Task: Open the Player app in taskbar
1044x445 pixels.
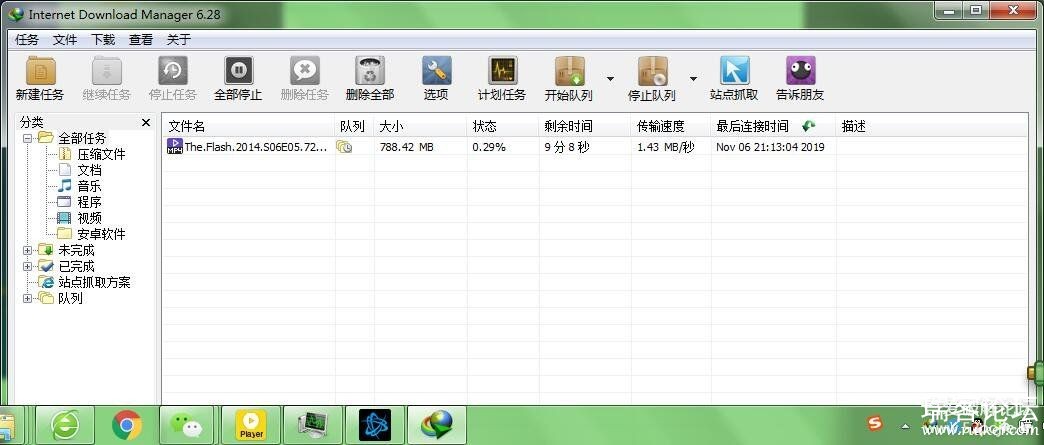Action: point(250,425)
